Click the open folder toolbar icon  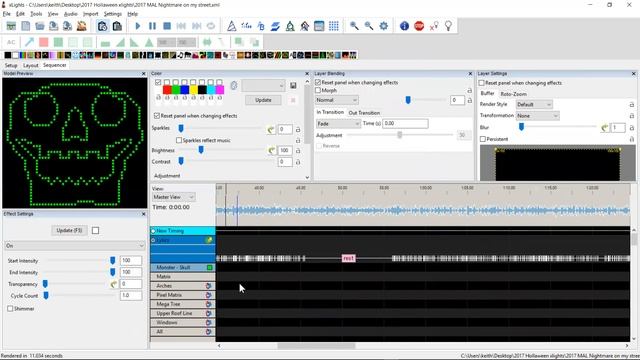40,26
